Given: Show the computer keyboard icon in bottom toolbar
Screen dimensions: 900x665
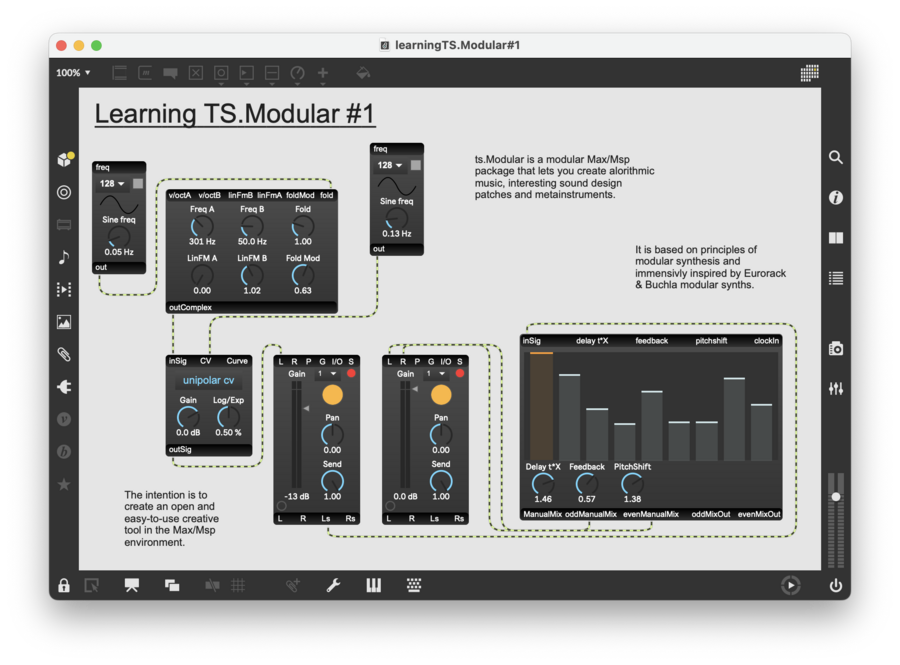Looking at the screenshot, I should (x=414, y=585).
